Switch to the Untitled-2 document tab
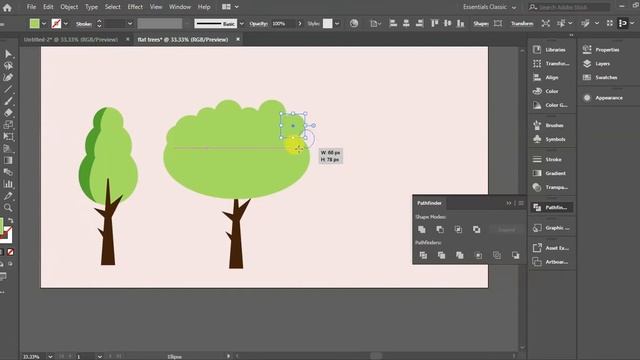Screen dimensions: 640x360 [71, 40]
